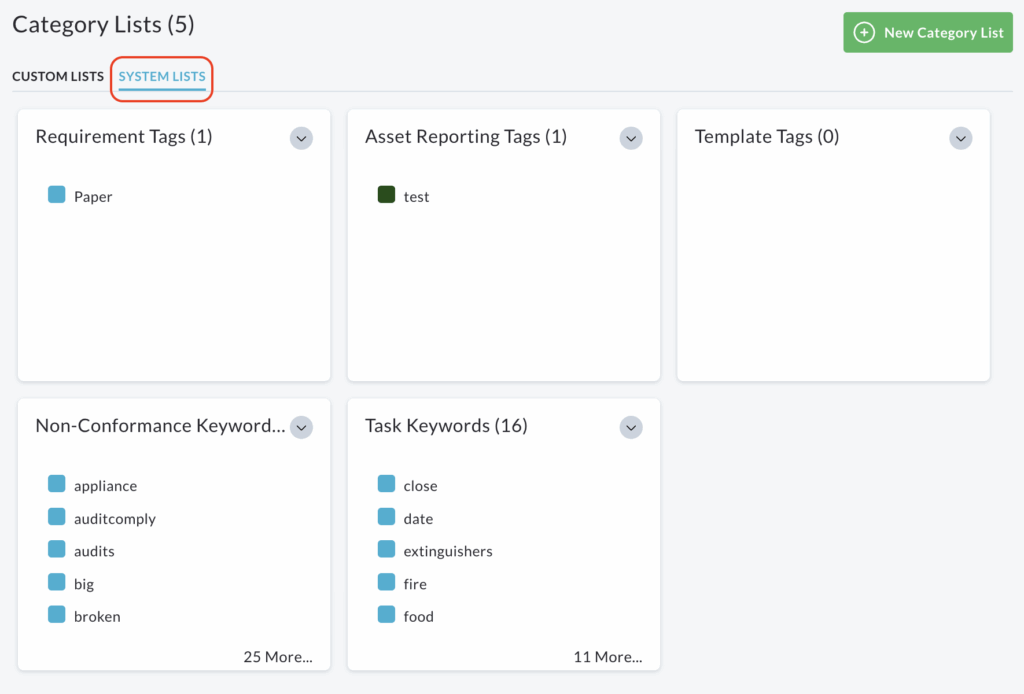Screen dimensions: 1024x694
Task: Click the New Category List button
Action: (x=928, y=33)
